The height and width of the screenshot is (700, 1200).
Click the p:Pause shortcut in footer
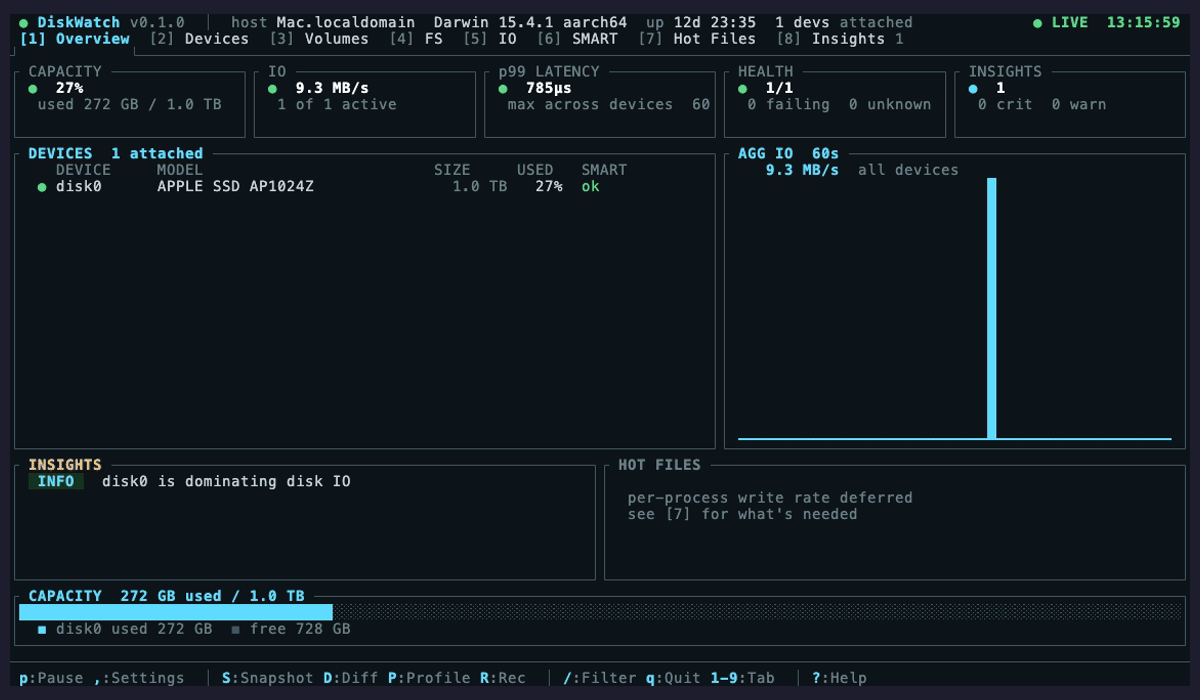click(x=51, y=678)
